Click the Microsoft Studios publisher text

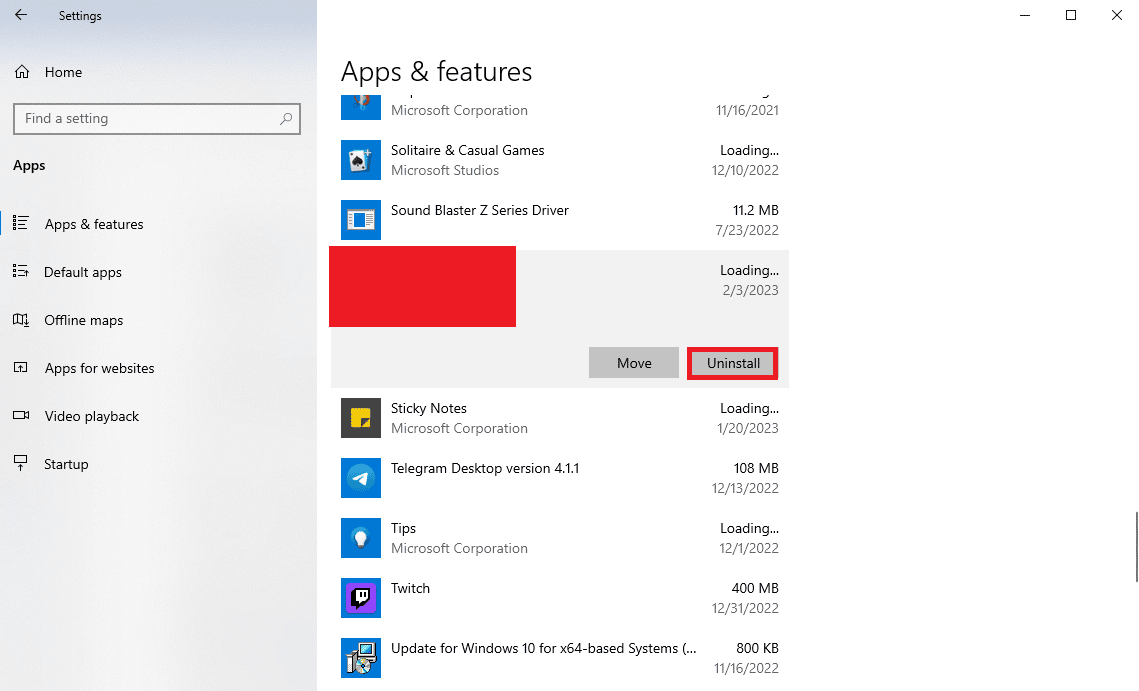pyautogui.click(x=445, y=170)
